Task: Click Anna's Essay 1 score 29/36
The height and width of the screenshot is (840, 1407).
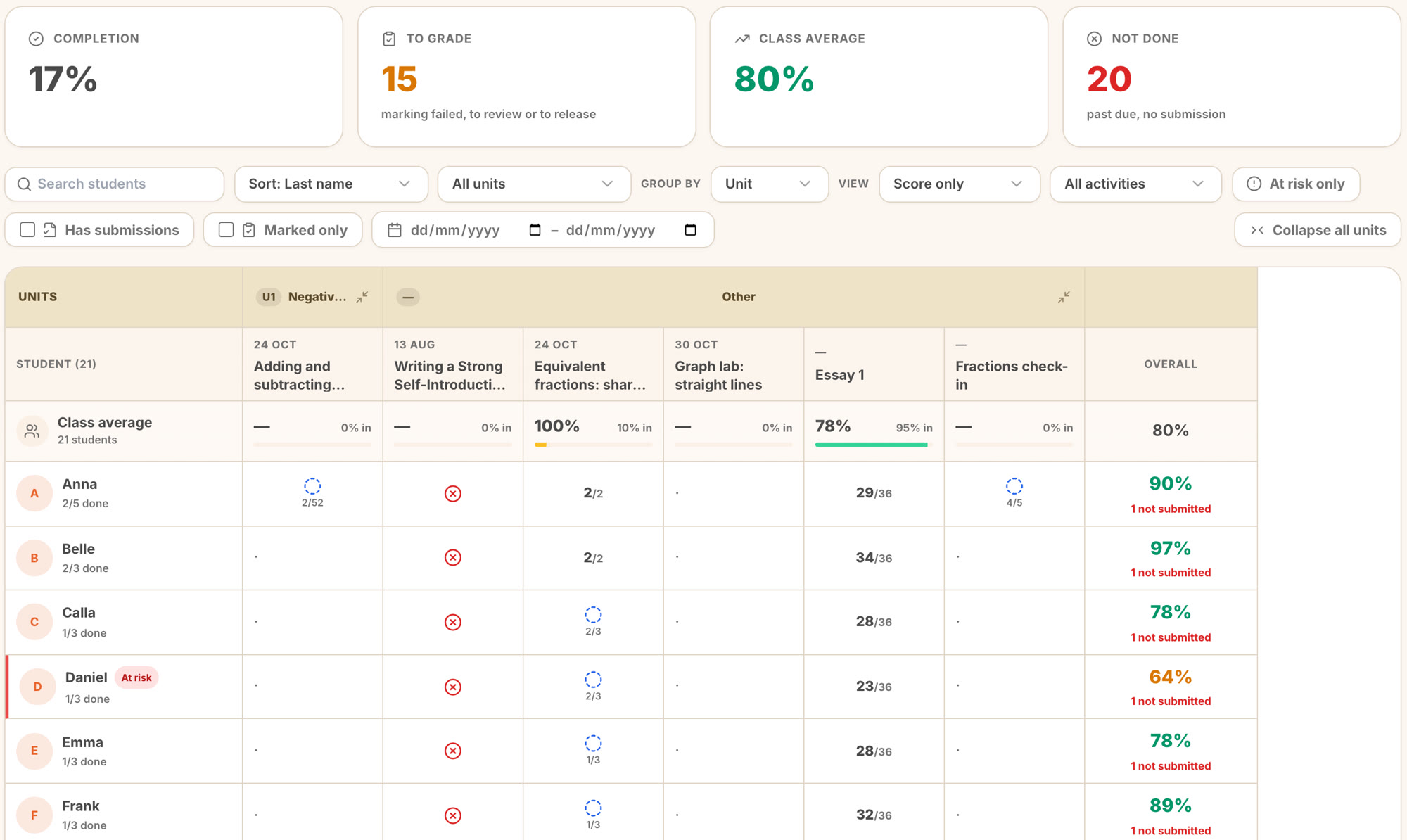Action: pyautogui.click(x=874, y=493)
